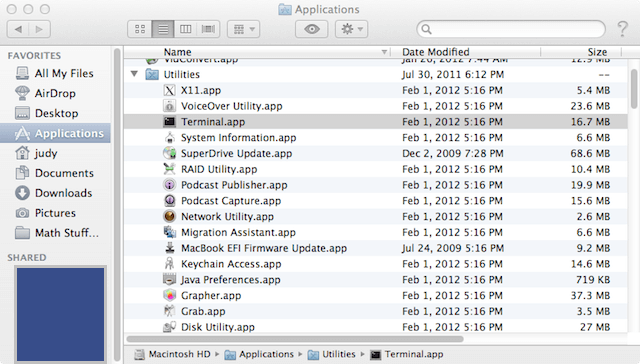Click the Applications folder icon in title bar
The height and width of the screenshot is (364, 640).
point(285,9)
